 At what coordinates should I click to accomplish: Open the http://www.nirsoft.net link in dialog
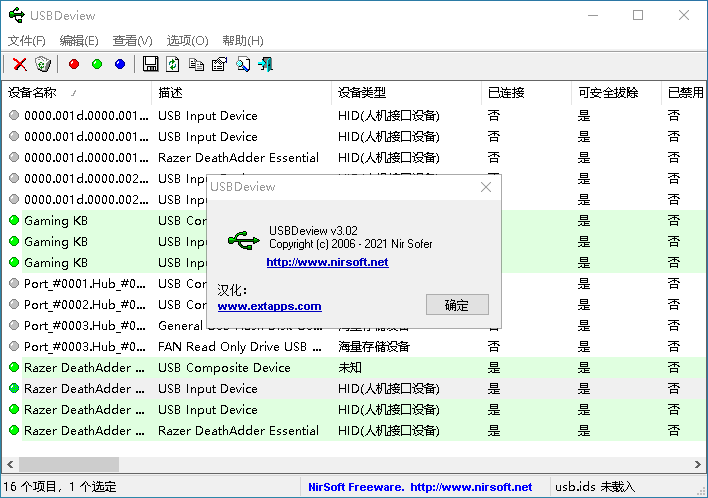pyautogui.click(x=327, y=262)
